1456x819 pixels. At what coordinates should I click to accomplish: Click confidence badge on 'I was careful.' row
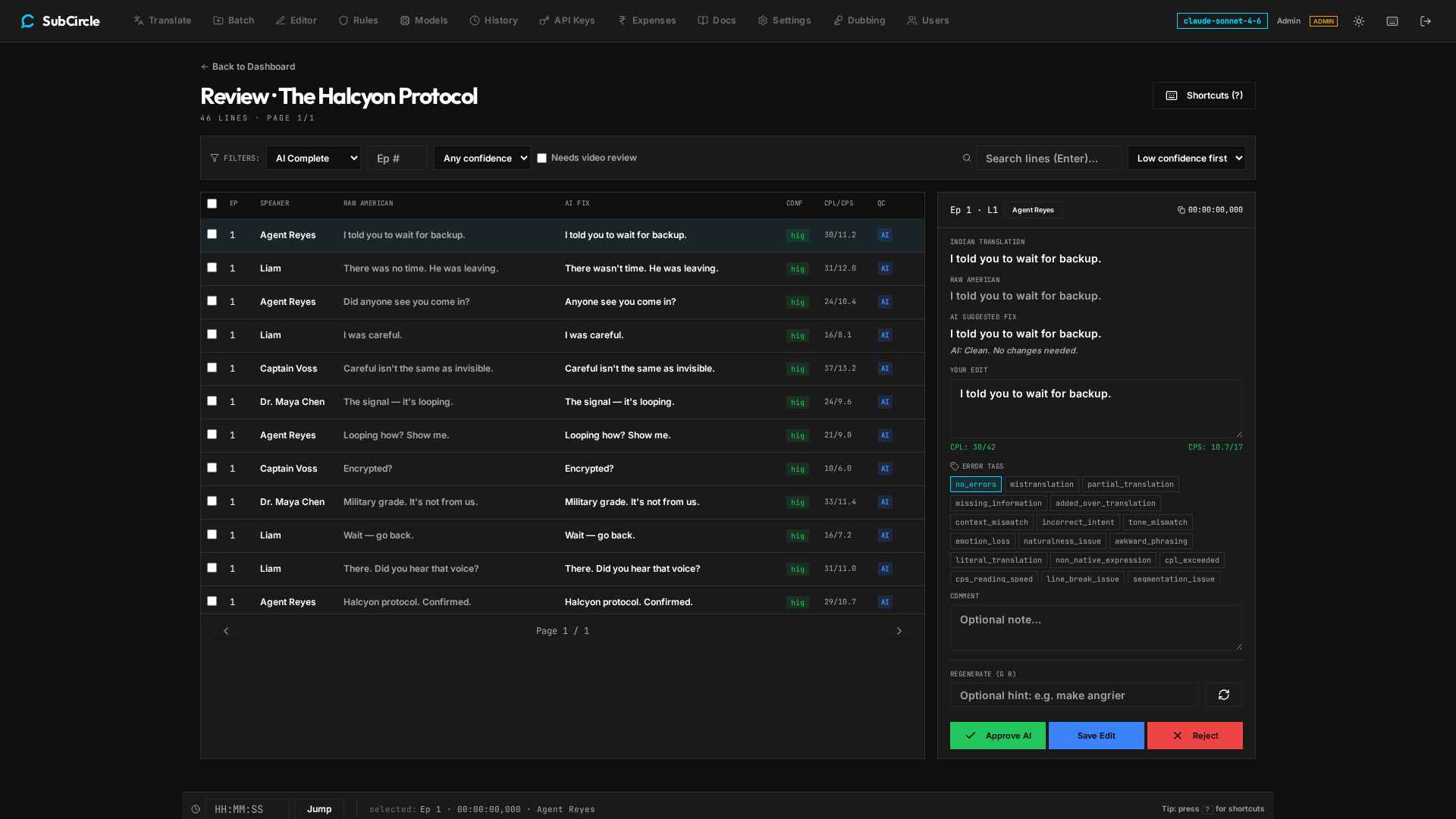click(797, 335)
